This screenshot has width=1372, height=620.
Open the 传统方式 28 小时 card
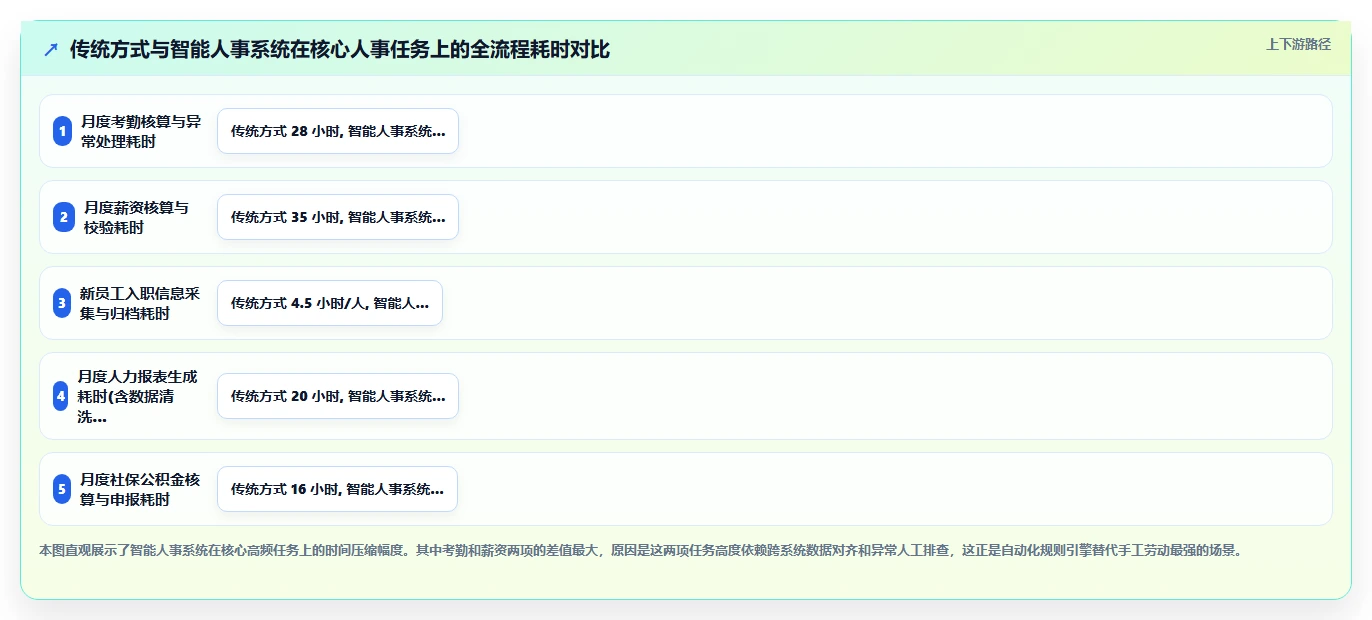[x=338, y=131]
